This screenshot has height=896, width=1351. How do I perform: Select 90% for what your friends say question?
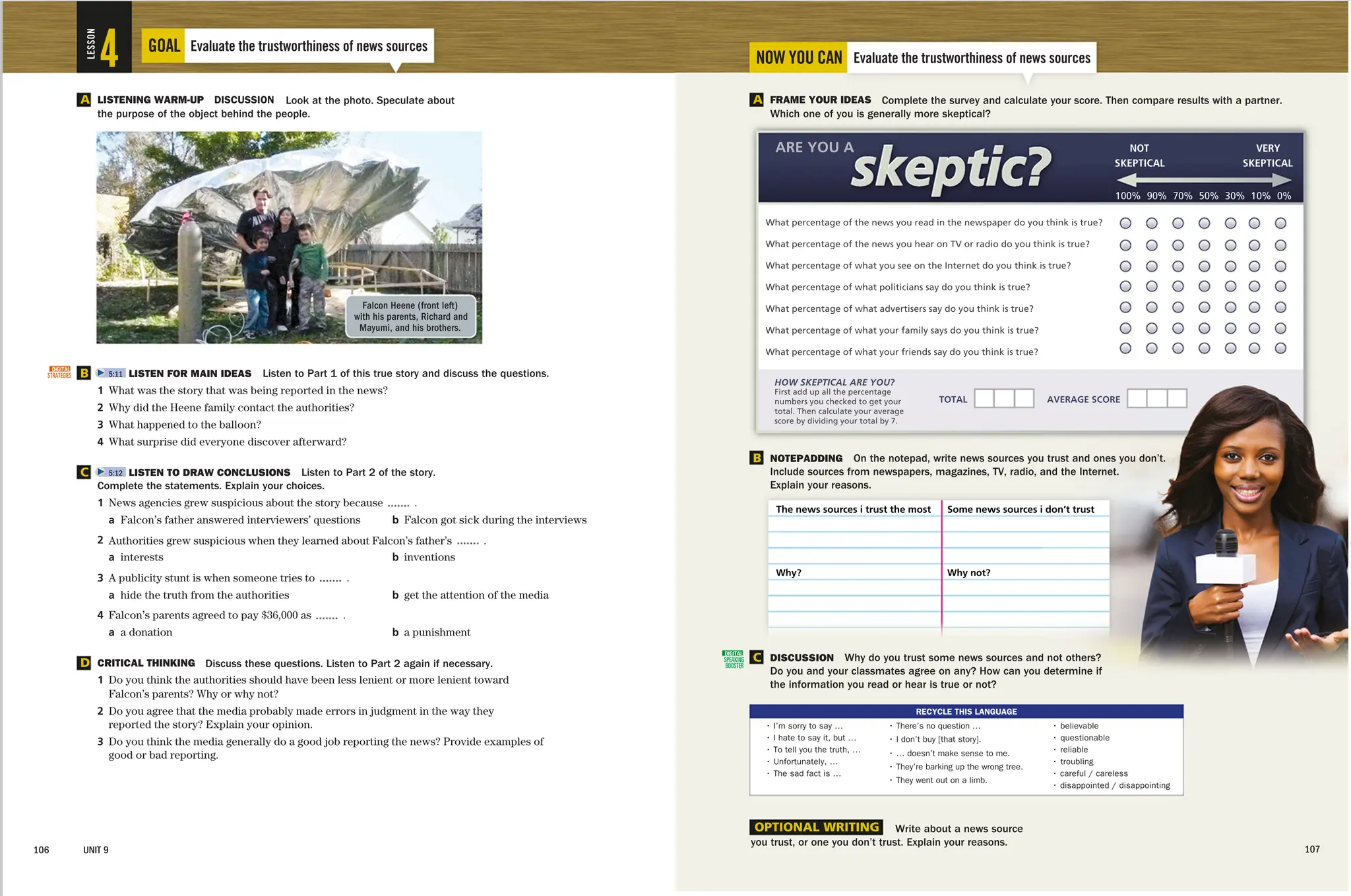tap(1152, 349)
